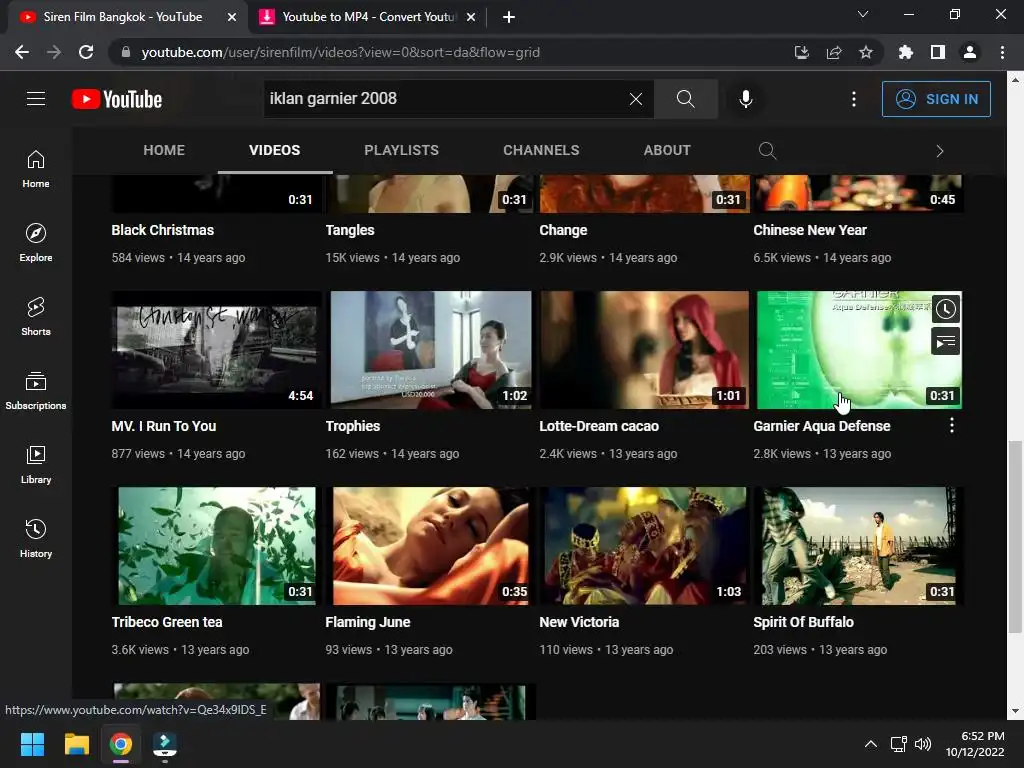Image resolution: width=1024 pixels, height=768 pixels.
Task: Go to Home in the sidebar
Action: click(x=36, y=168)
